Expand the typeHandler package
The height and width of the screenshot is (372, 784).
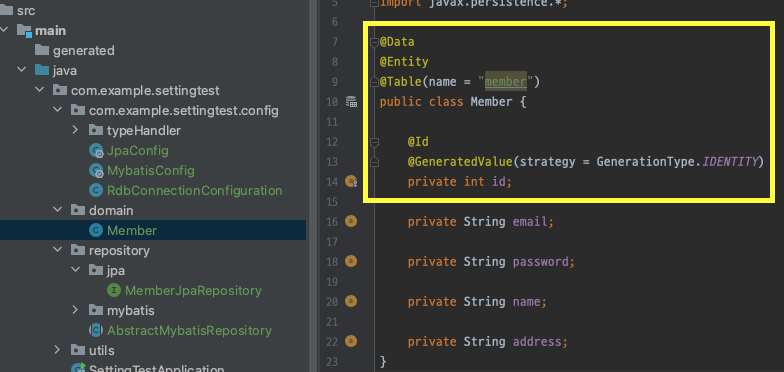[x=76, y=130]
